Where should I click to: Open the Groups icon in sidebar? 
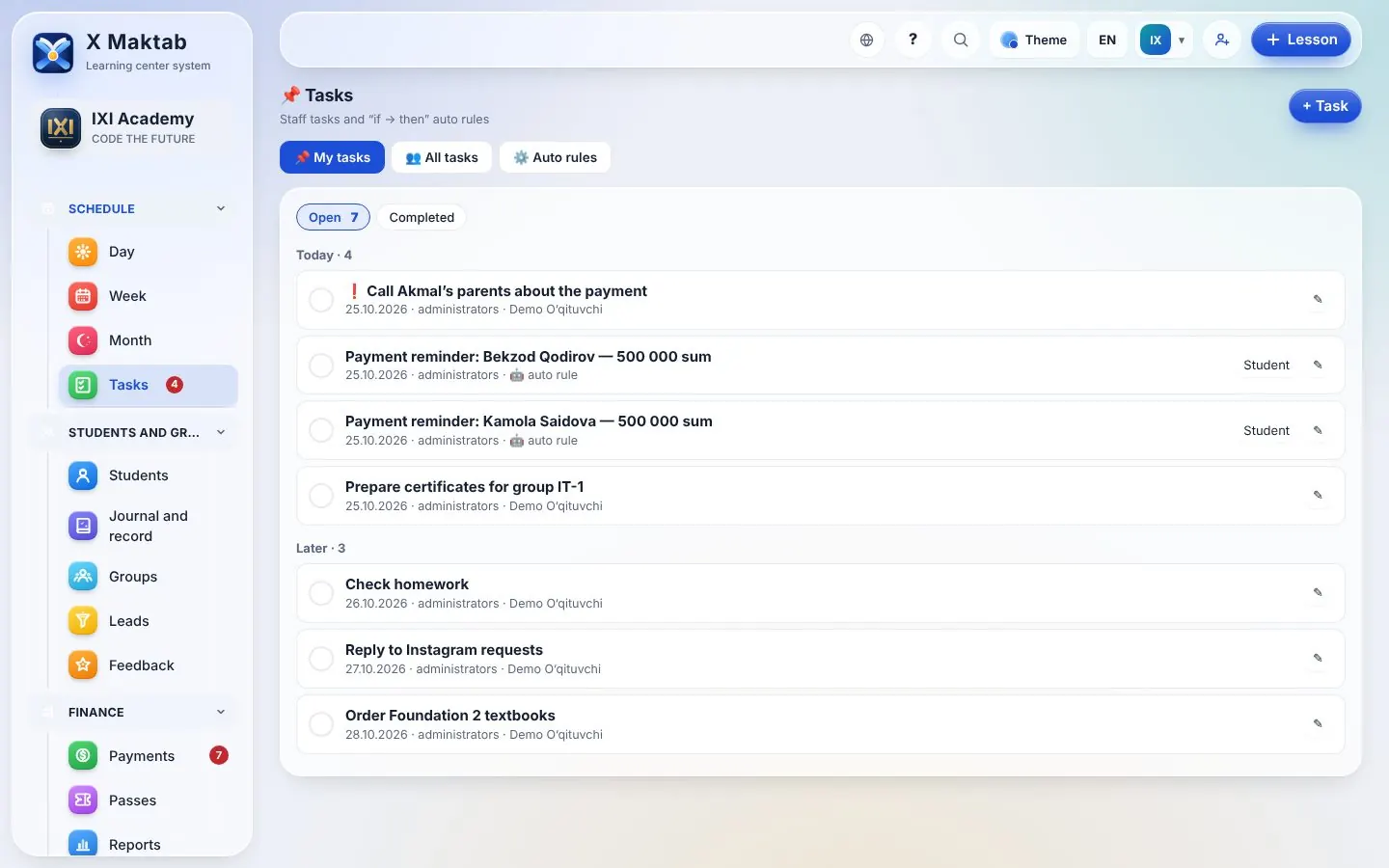83,577
